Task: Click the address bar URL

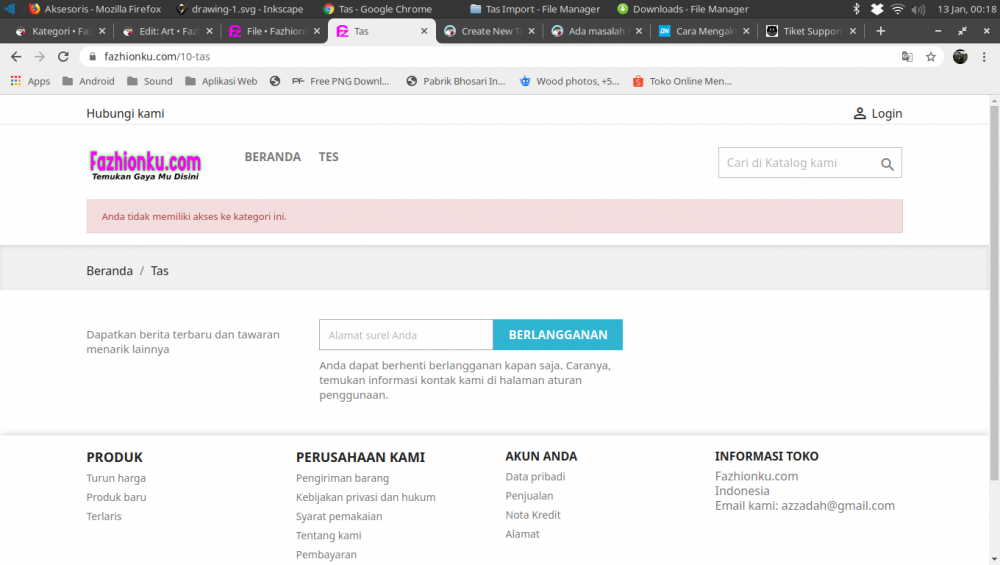Action: 157,57
